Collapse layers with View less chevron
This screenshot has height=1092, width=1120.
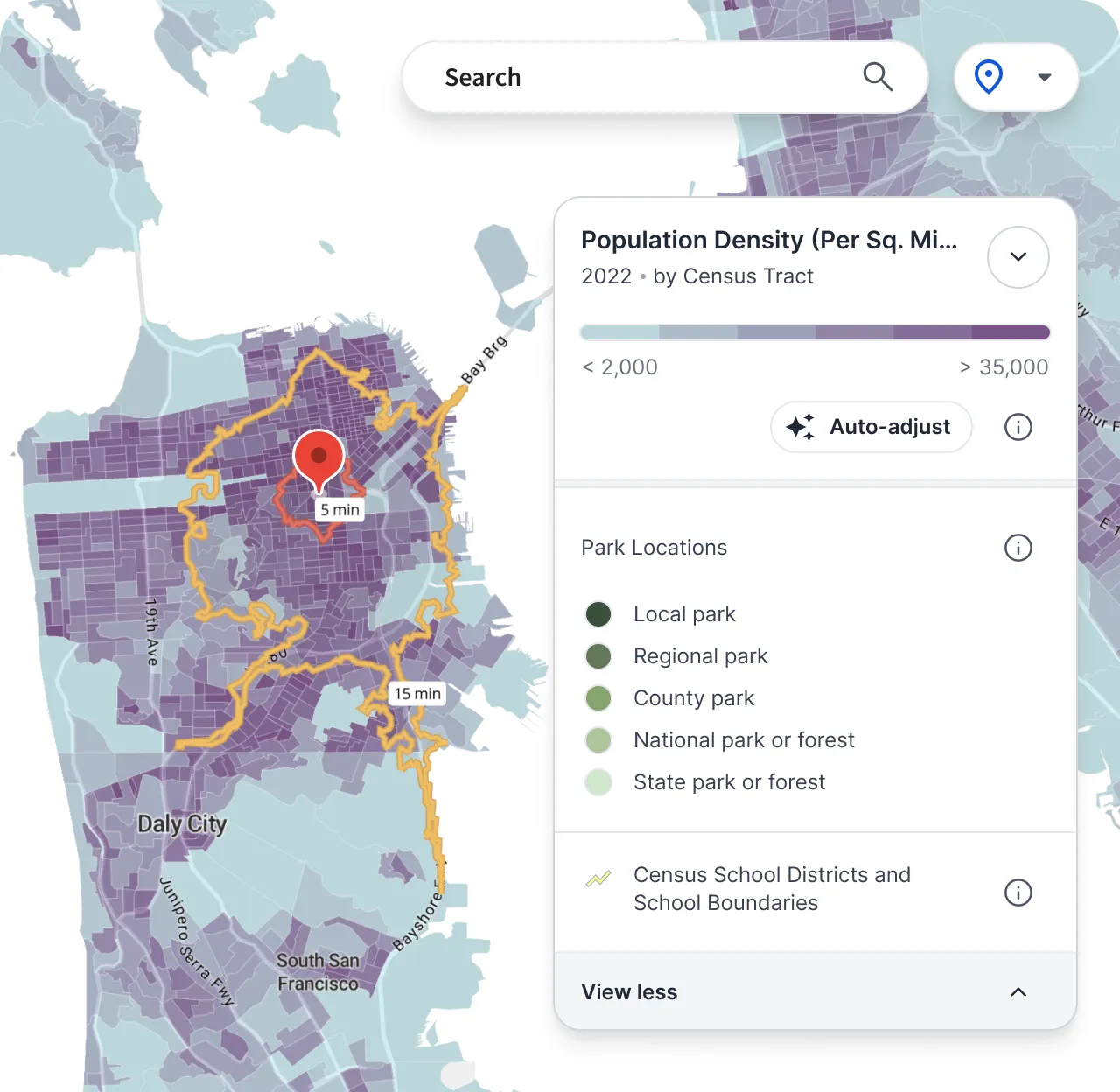(1018, 991)
